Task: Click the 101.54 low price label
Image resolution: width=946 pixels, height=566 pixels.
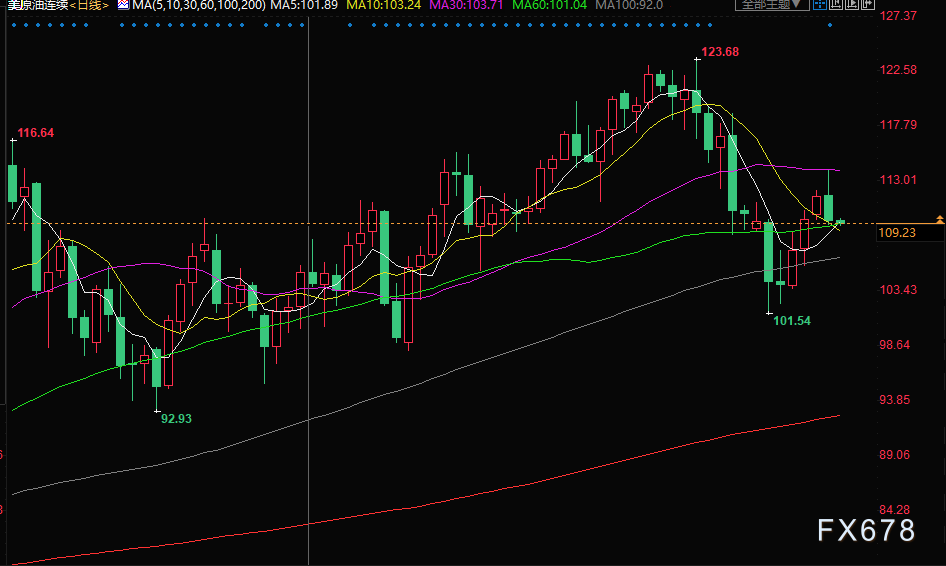Action: [x=792, y=321]
